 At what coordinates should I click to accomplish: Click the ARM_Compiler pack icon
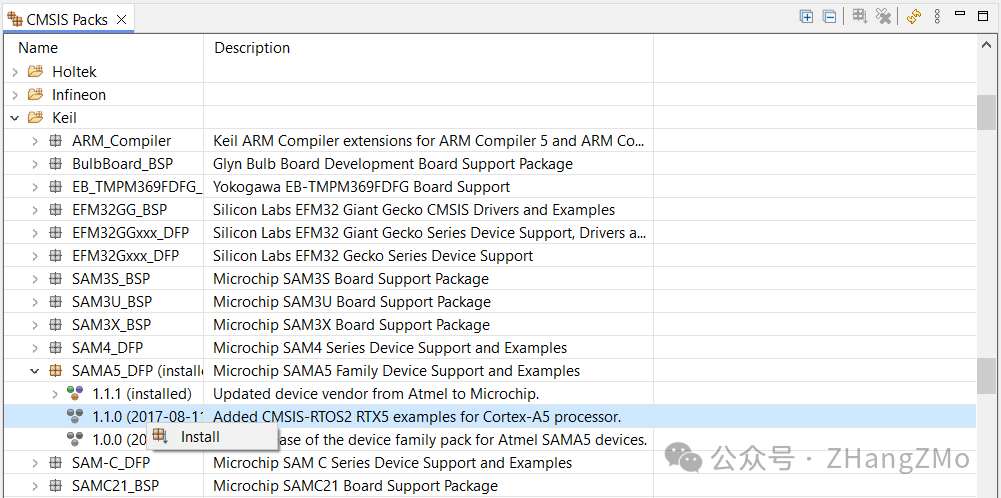[x=56, y=141]
